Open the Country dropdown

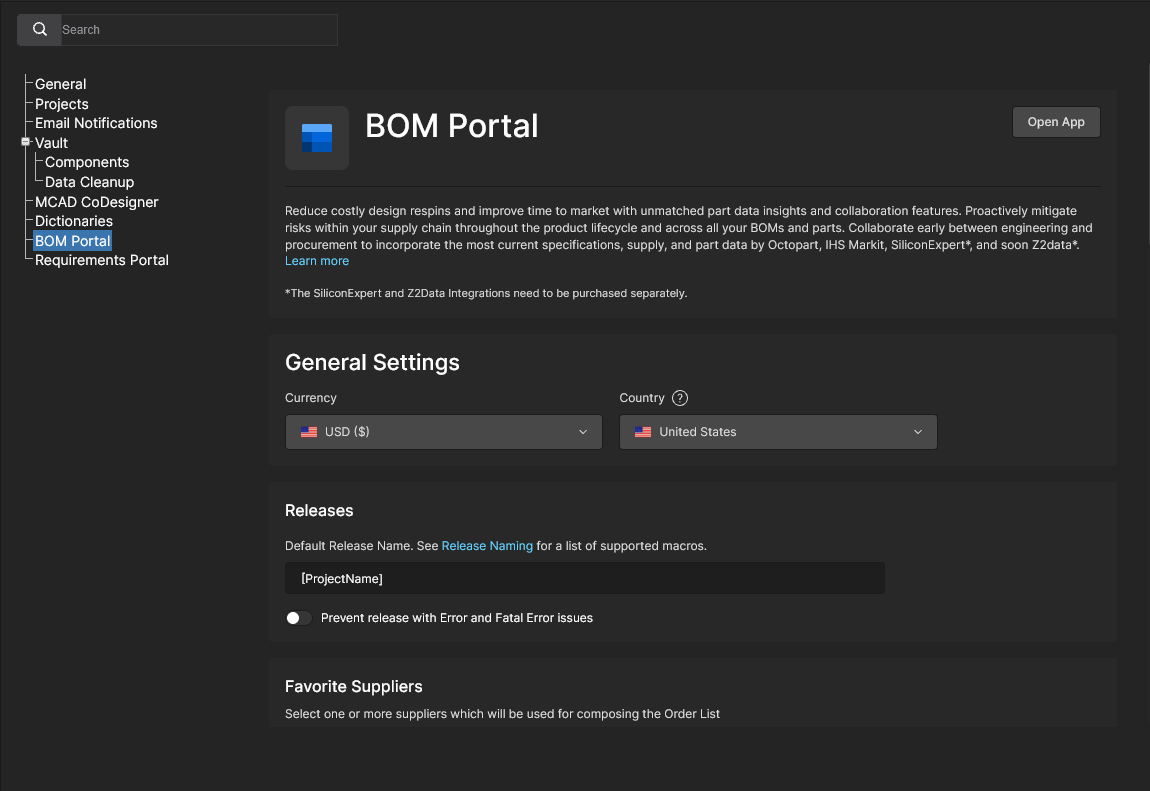click(x=778, y=432)
